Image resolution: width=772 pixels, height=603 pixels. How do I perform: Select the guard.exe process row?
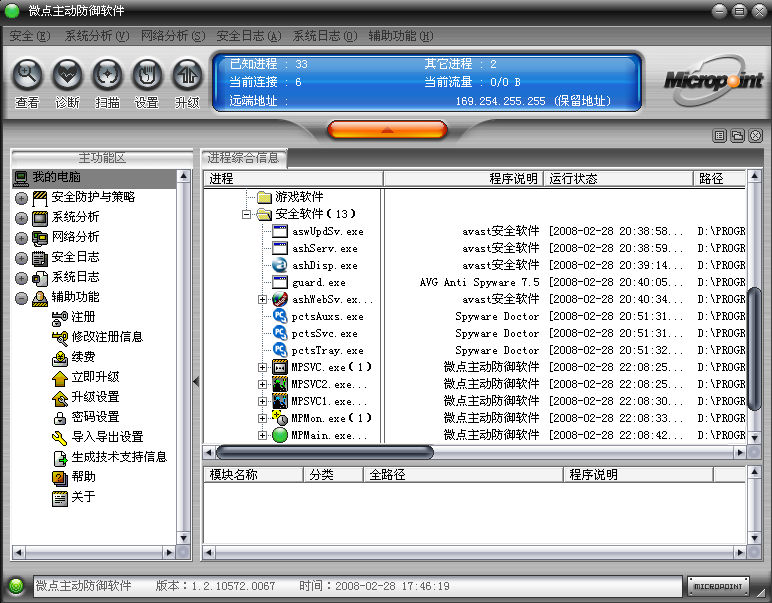(x=318, y=282)
